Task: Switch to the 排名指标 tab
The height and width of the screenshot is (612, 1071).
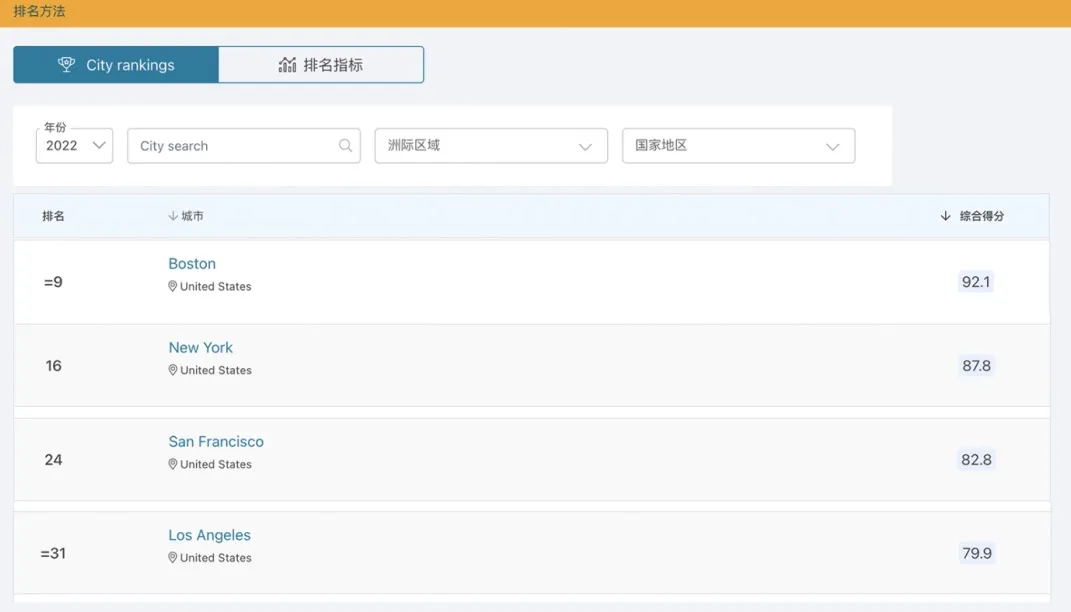Action: click(321, 65)
